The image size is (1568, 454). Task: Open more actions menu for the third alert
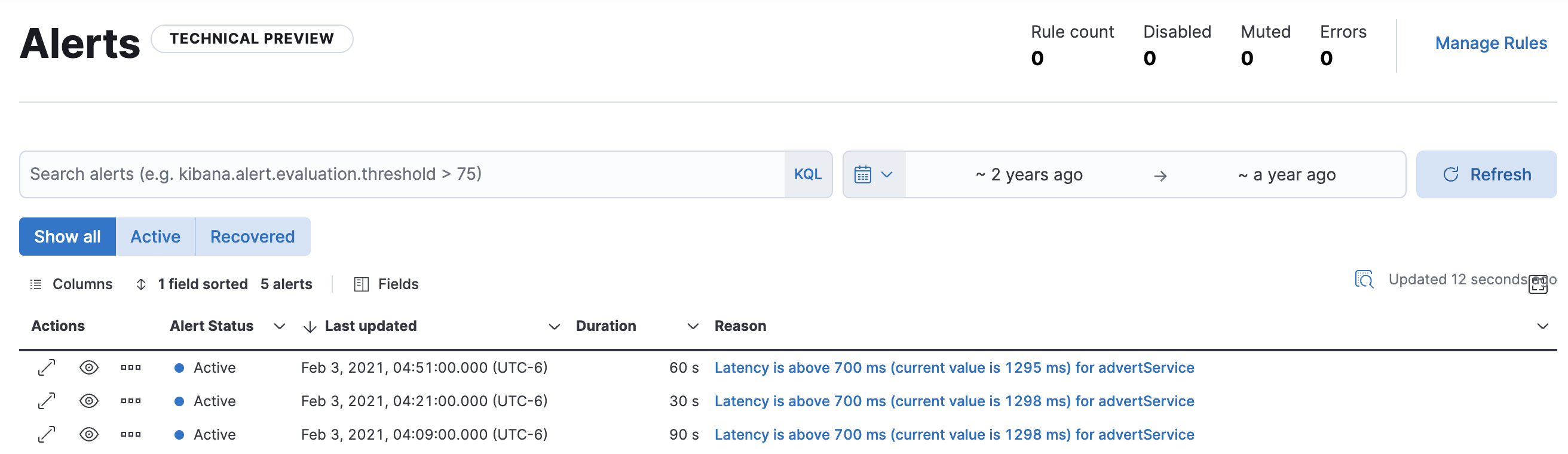click(130, 434)
